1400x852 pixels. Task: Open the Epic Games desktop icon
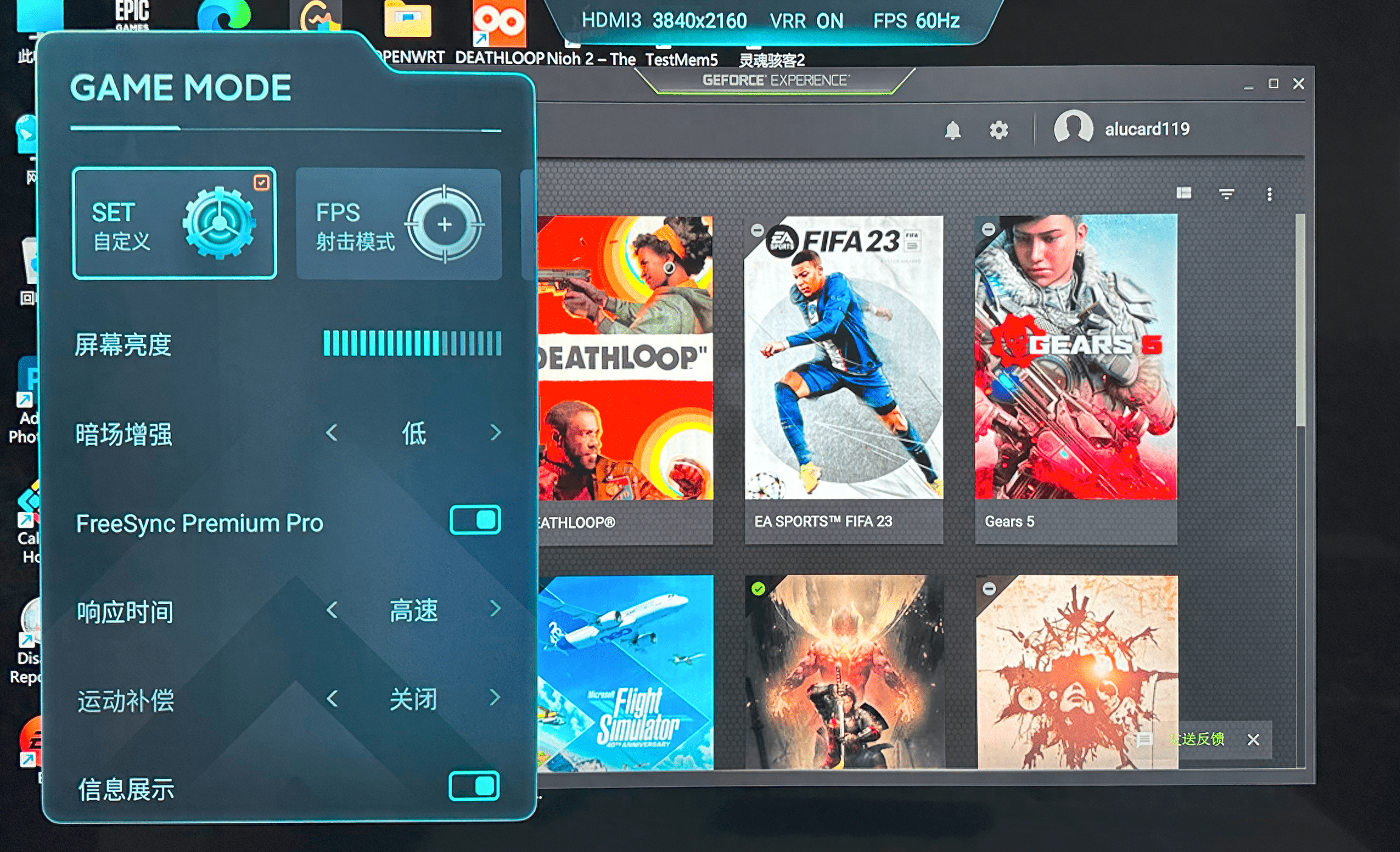pyautogui.click(x=132, y=16)
